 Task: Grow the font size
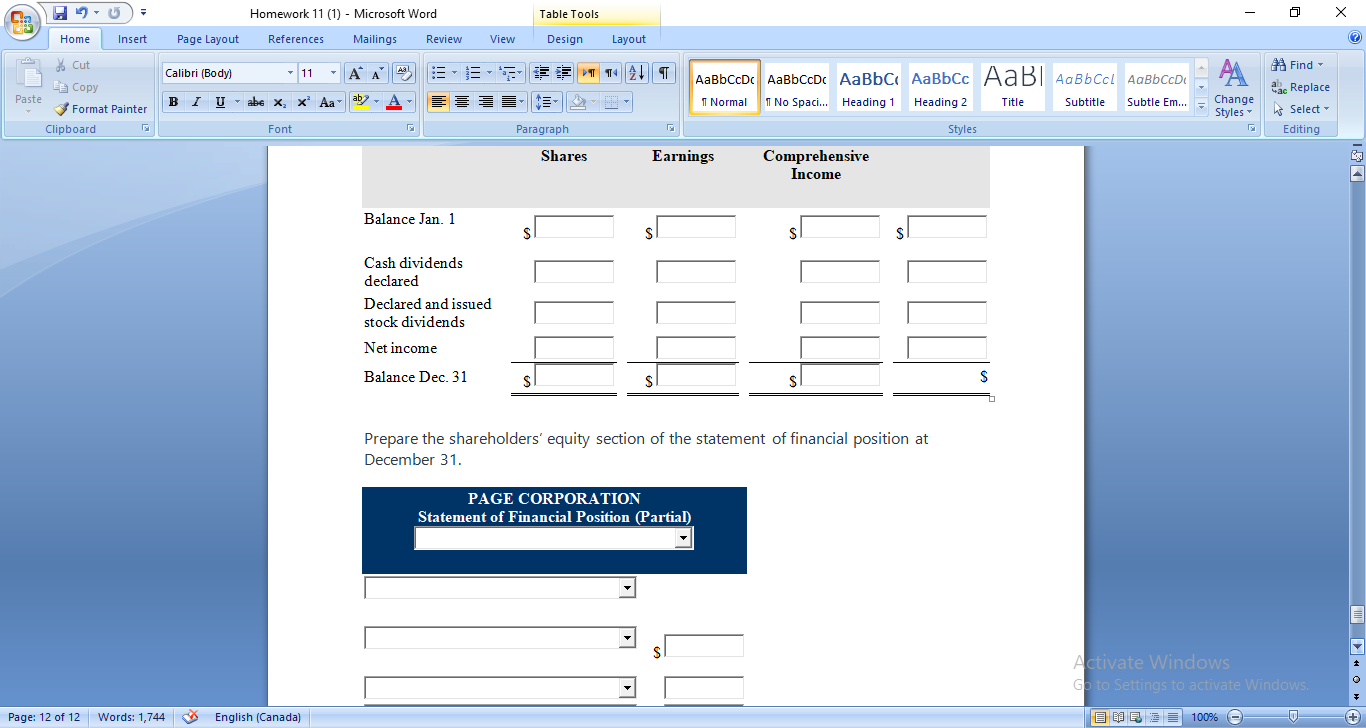(355, 73)
